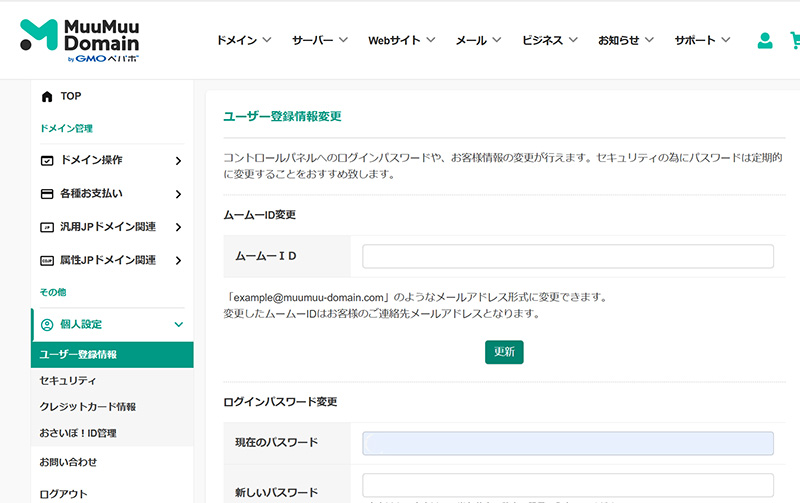Click the ドメイン操作 checkmark icon

(46, 160)
